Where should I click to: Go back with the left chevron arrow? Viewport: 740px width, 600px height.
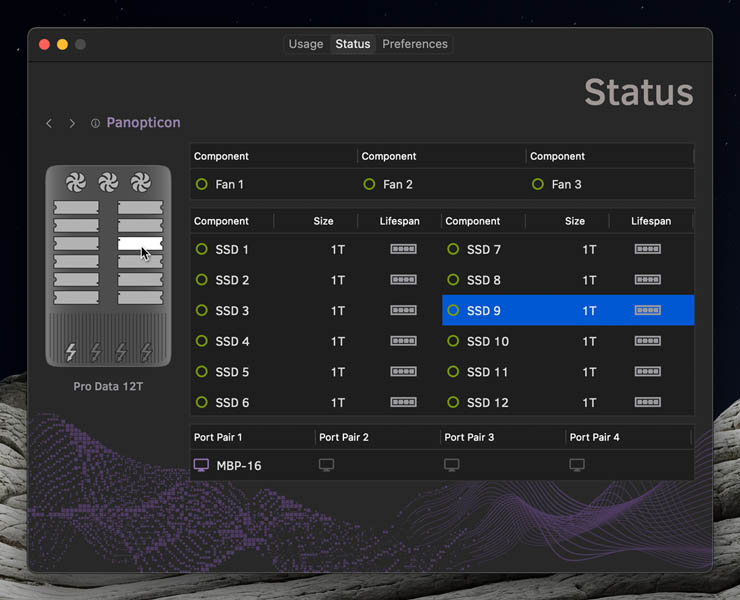pos(49,123)
